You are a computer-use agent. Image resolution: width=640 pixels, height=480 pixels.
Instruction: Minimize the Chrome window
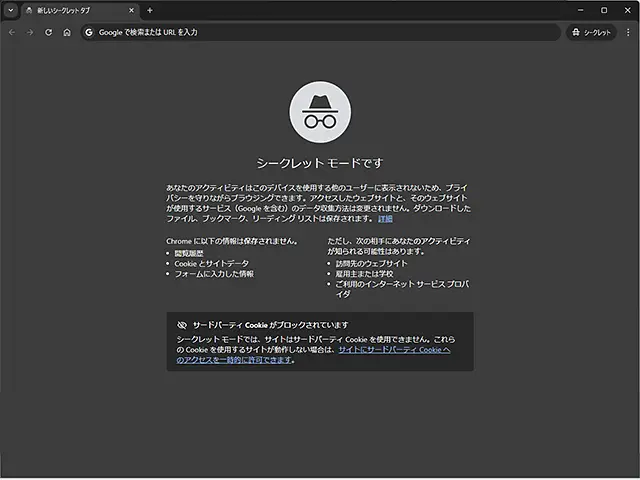point(575,10)
